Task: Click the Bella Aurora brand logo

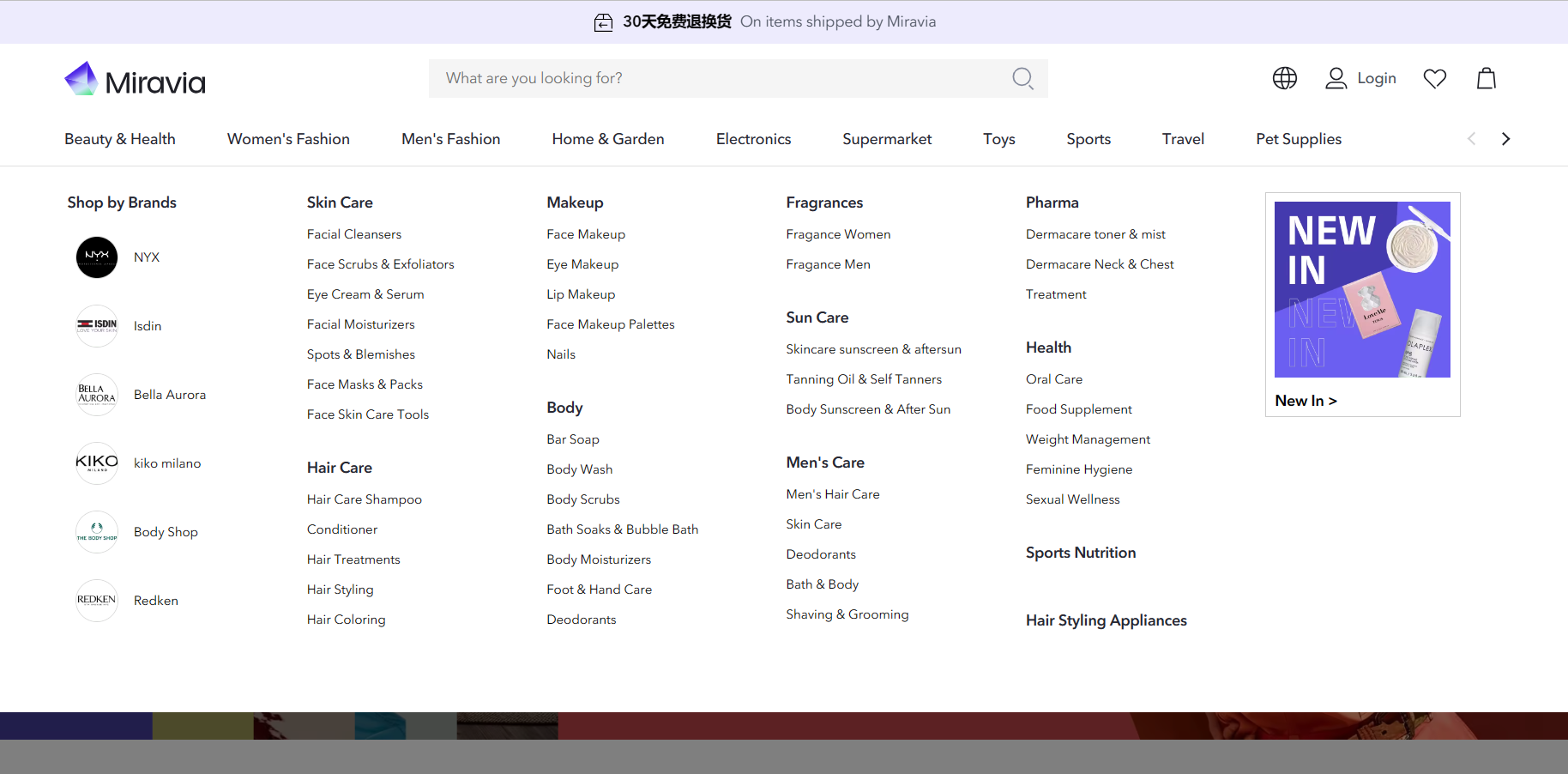Action: click(x=97, y=395)
